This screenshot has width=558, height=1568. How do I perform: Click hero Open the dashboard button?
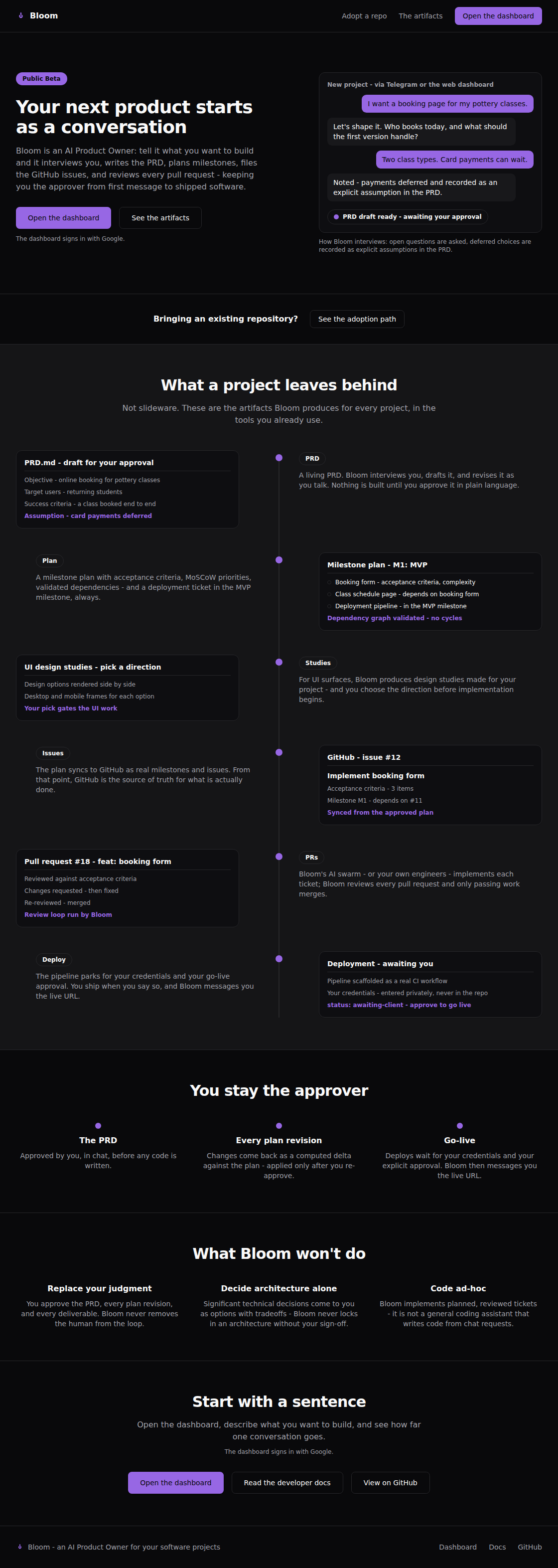coord(63,218)
